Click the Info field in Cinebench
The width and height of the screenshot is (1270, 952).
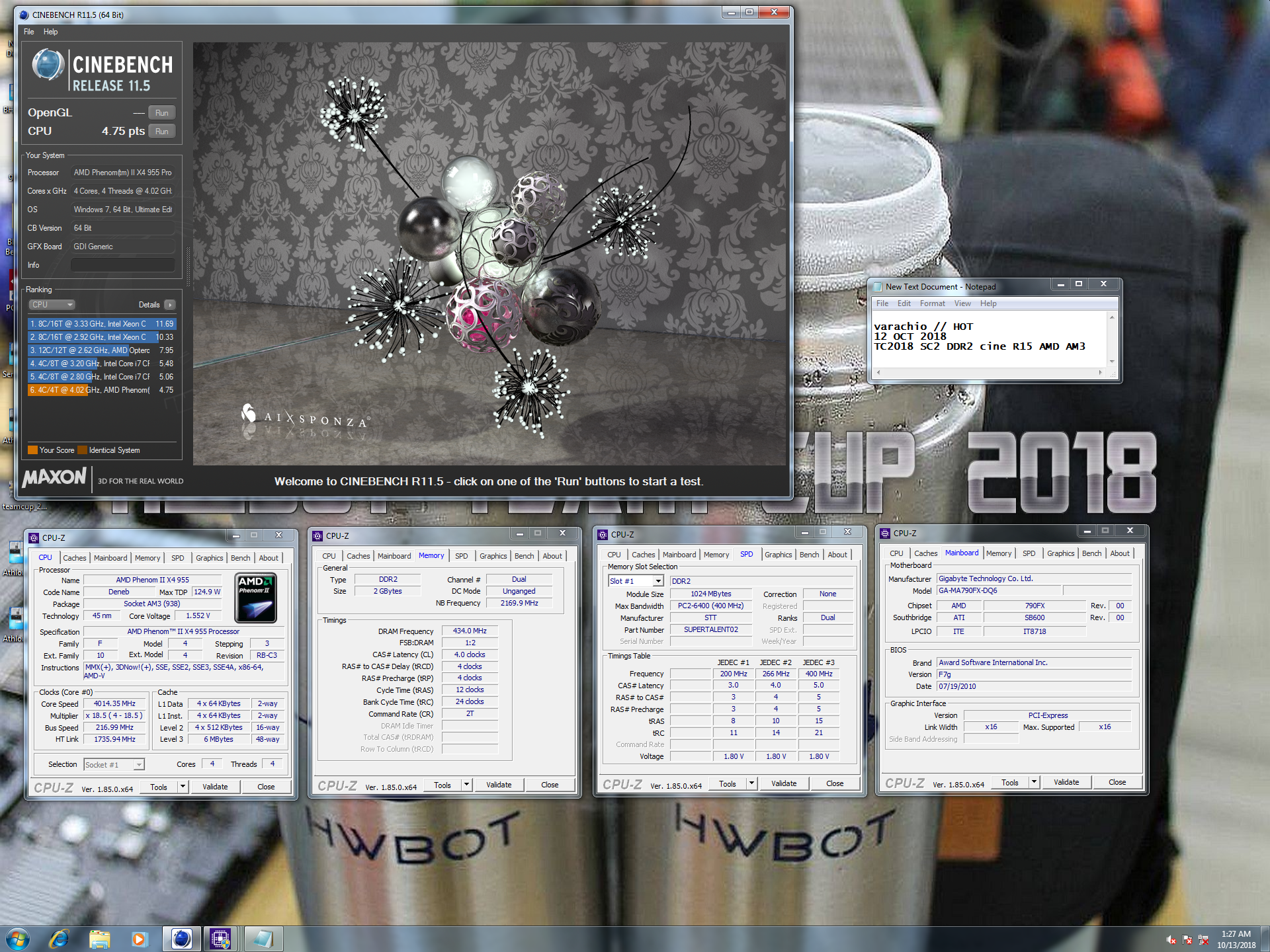[123, 265]
